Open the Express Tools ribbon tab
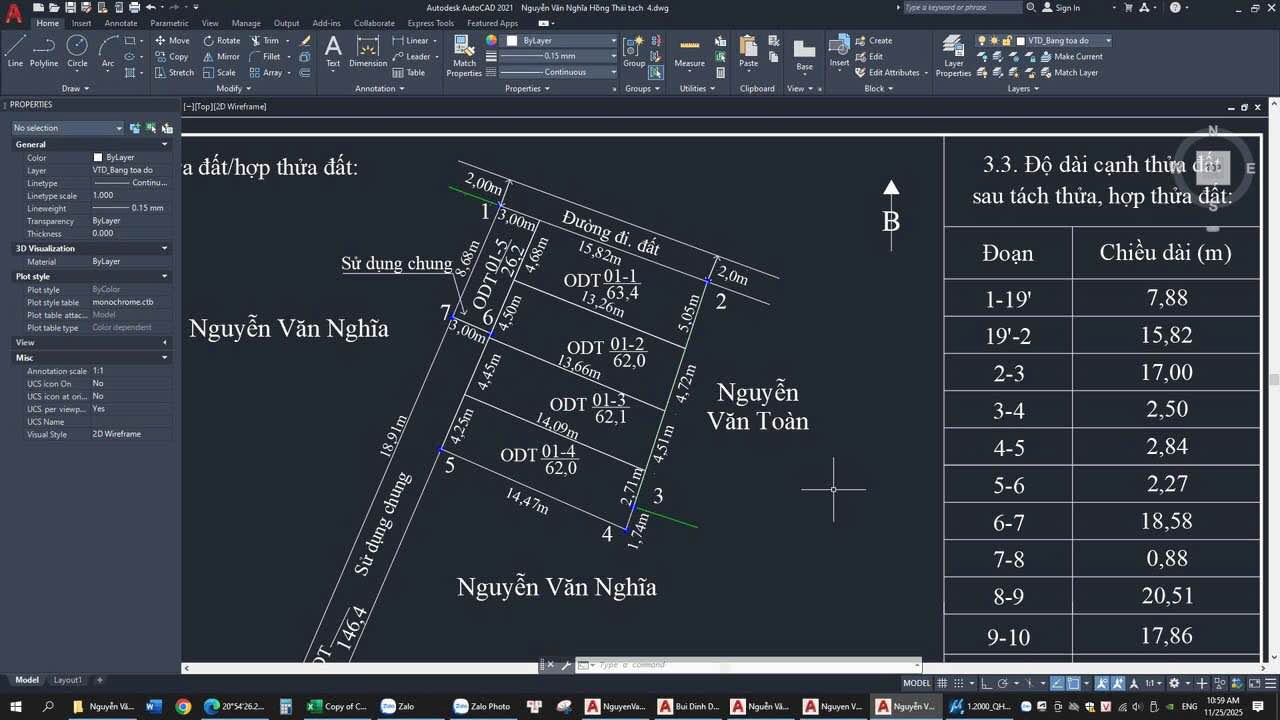 tap(429, 22)
